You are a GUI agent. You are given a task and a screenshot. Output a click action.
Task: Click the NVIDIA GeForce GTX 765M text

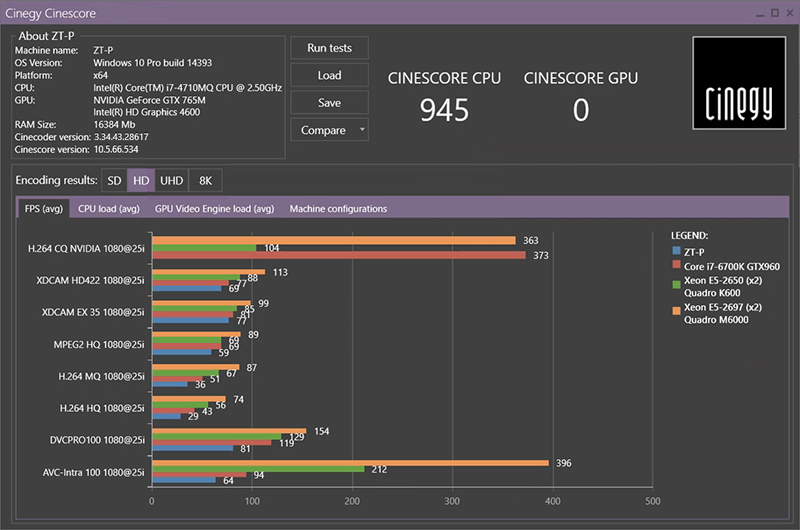pos(149,100)
